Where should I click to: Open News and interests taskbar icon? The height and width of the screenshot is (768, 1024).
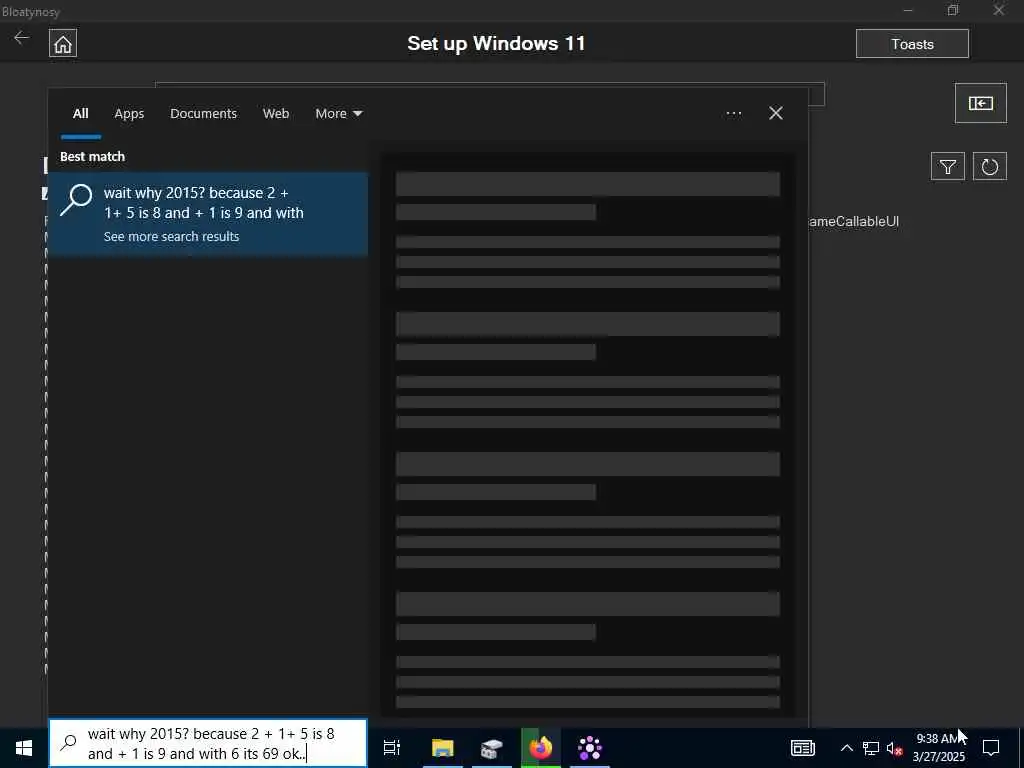pos(803,748)
